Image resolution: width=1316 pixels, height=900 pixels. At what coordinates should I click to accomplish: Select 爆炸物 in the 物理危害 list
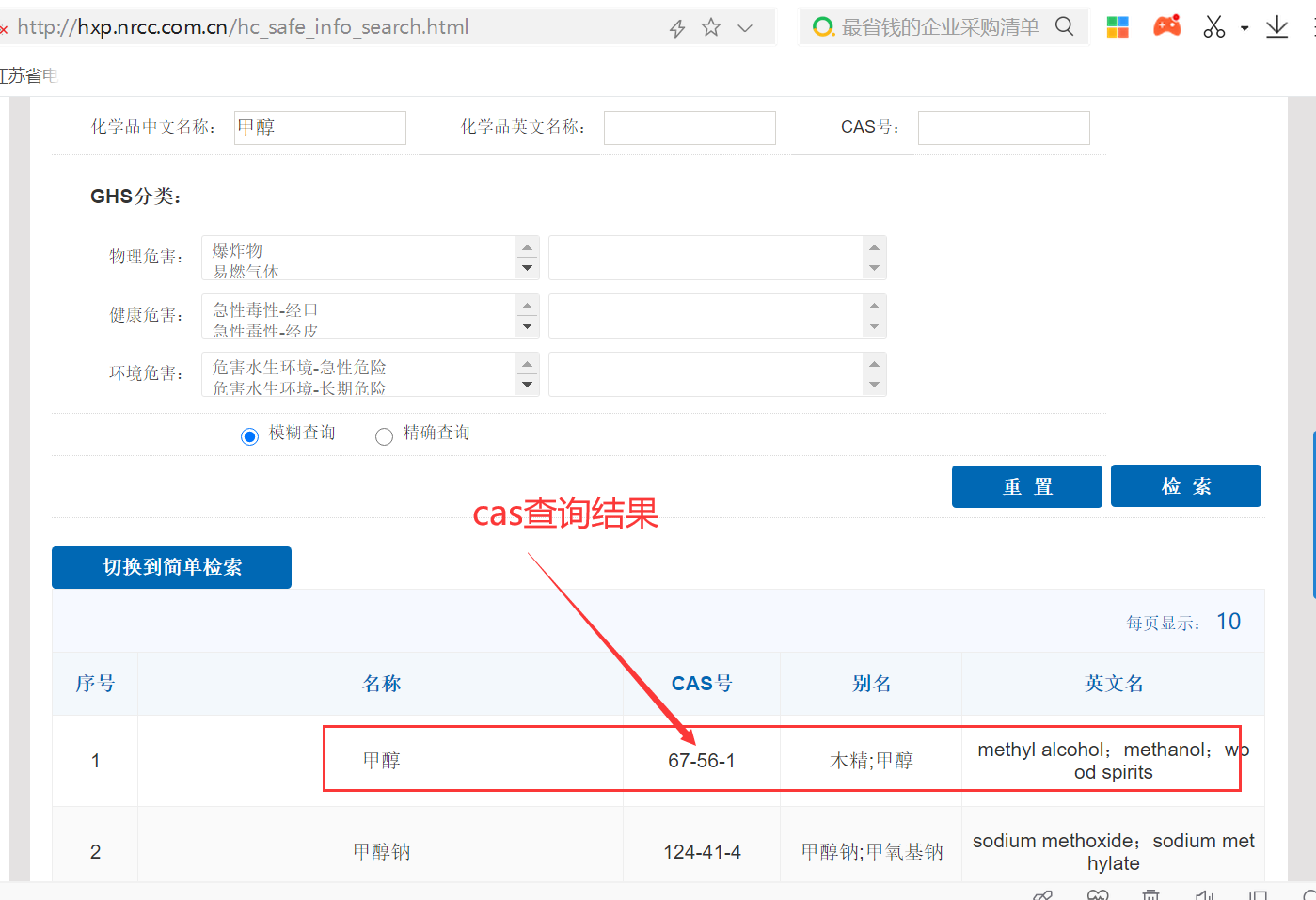(x=236, y=249)
